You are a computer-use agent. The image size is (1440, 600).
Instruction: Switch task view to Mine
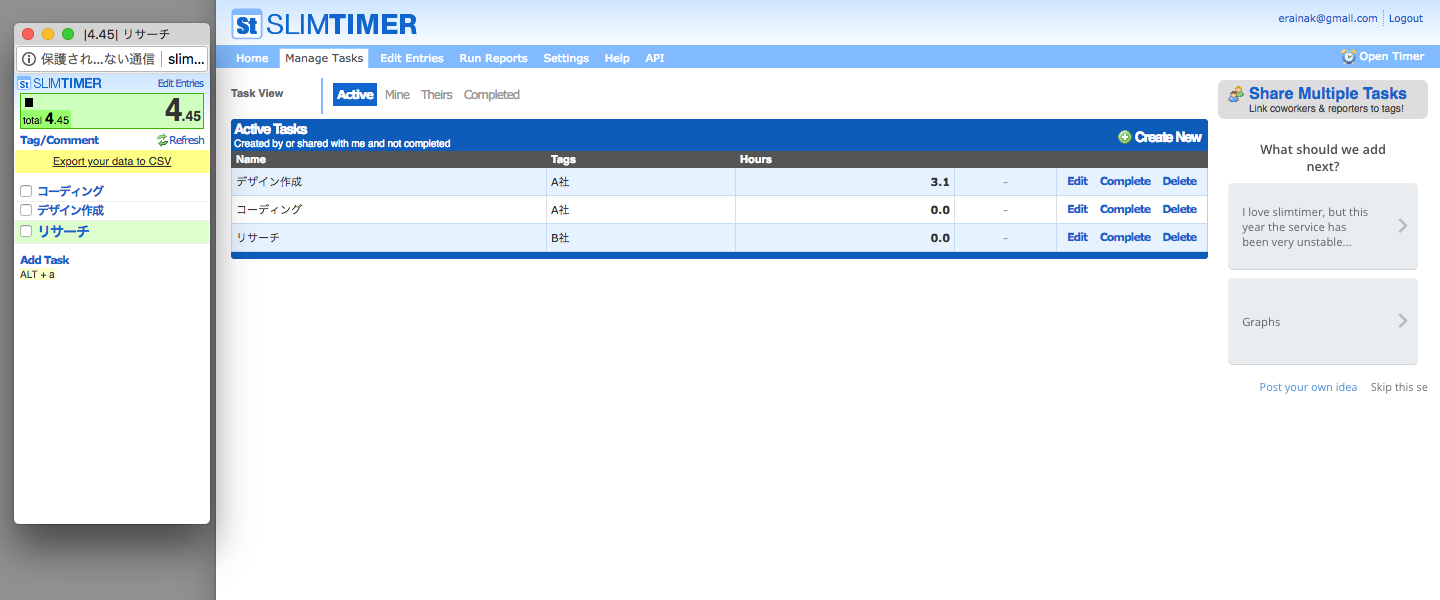point(397,95)
